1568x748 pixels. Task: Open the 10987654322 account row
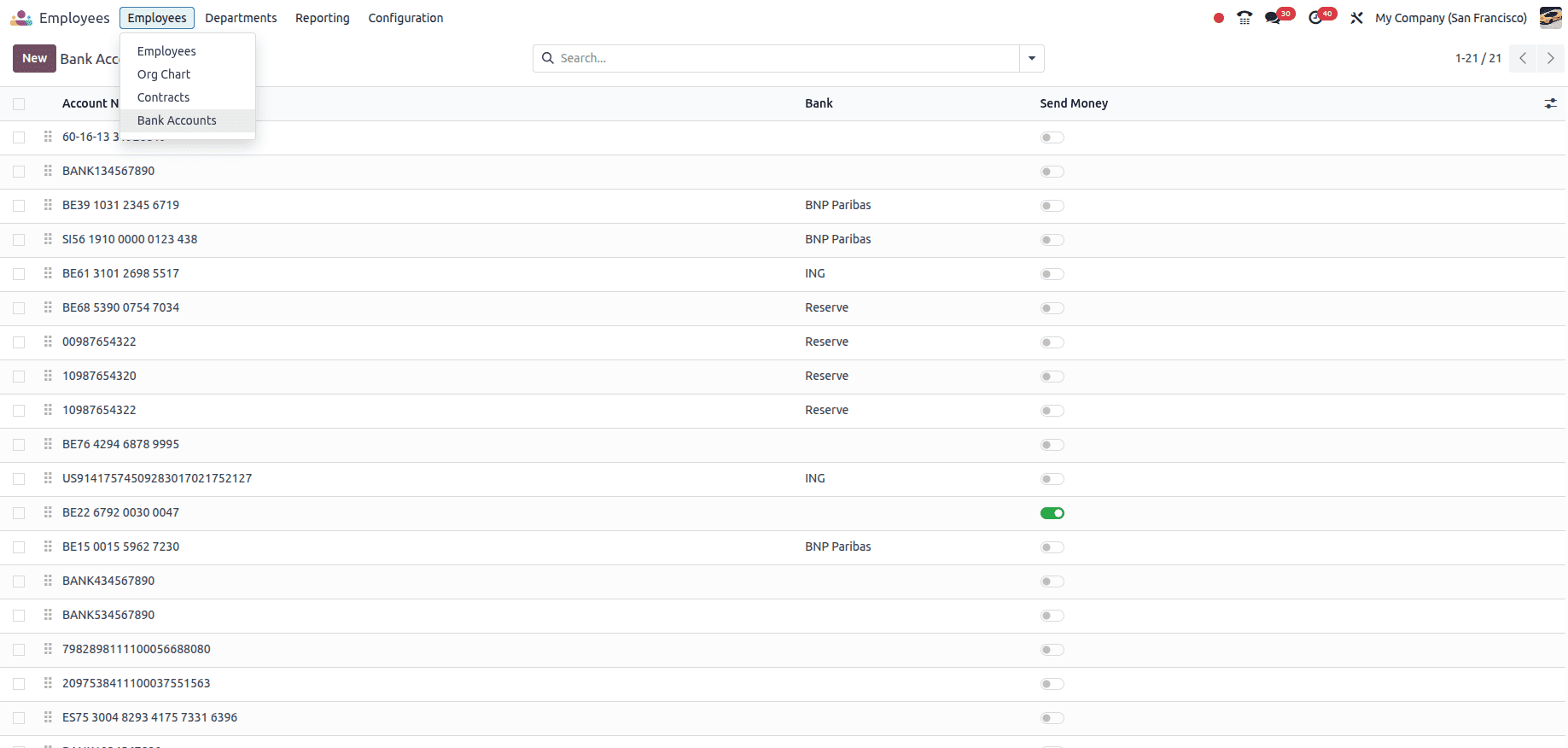(784, 411)
